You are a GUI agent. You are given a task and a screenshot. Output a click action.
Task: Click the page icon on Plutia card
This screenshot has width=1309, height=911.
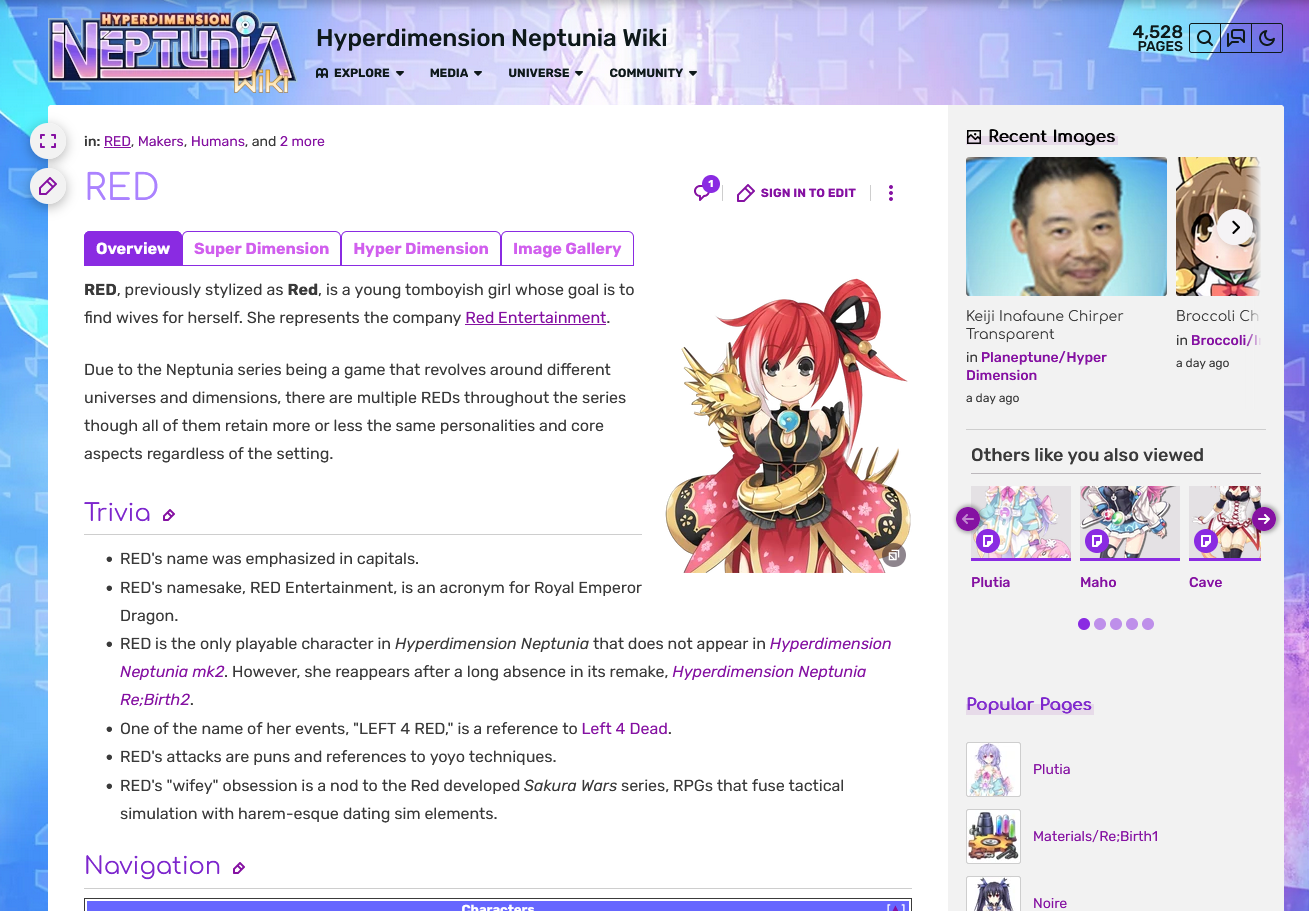[988, 541]
